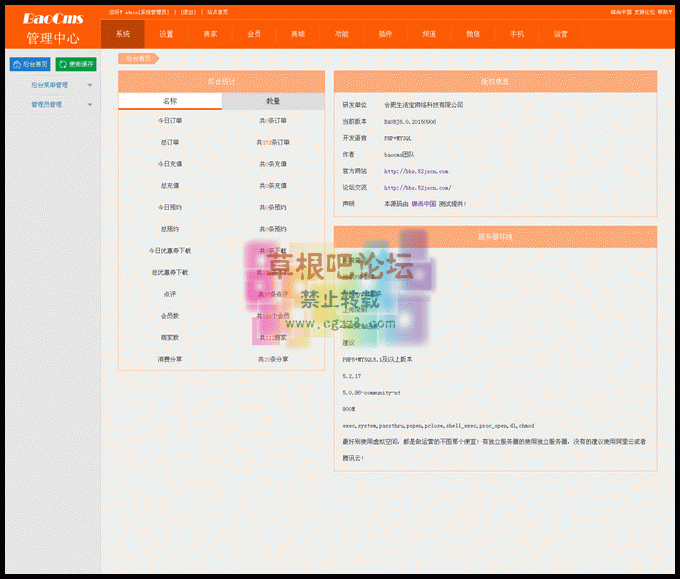Expand the 管理员管理 sidebar arrow
The image size is (680, 579).
tap(90, 105)
